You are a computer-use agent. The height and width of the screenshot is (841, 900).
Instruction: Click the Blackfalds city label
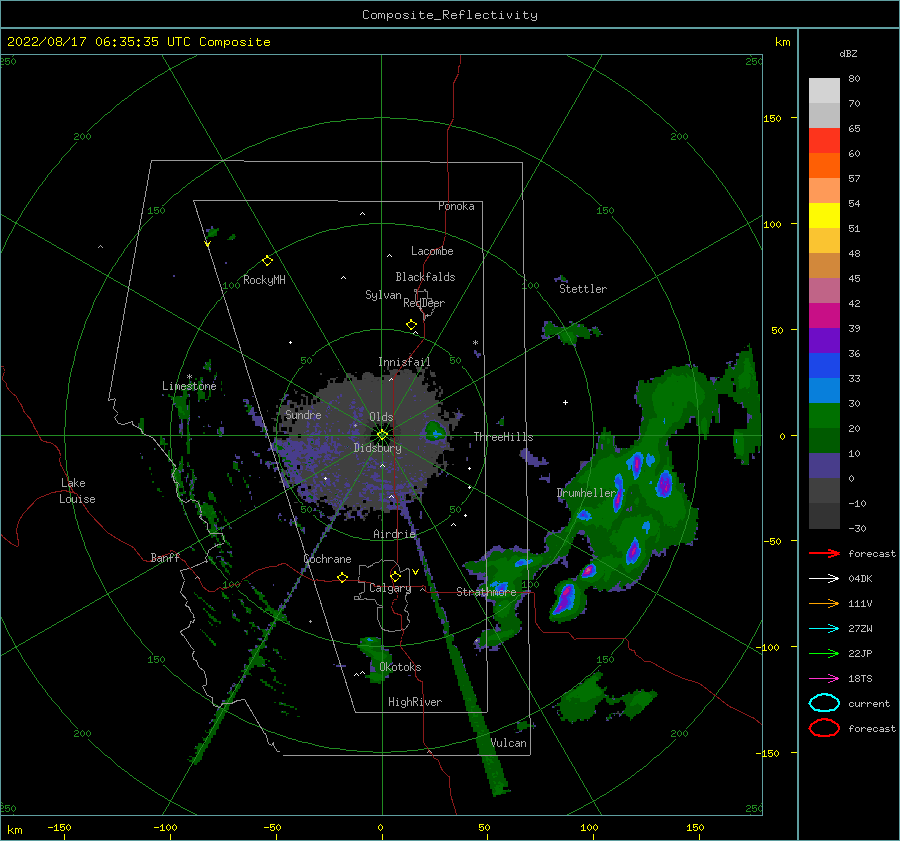click(425, 277)
